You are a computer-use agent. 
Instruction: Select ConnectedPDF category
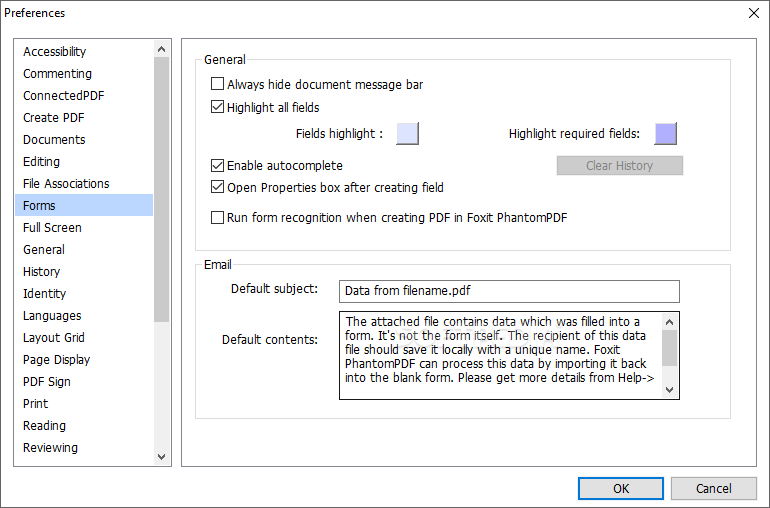click(84, 96)
